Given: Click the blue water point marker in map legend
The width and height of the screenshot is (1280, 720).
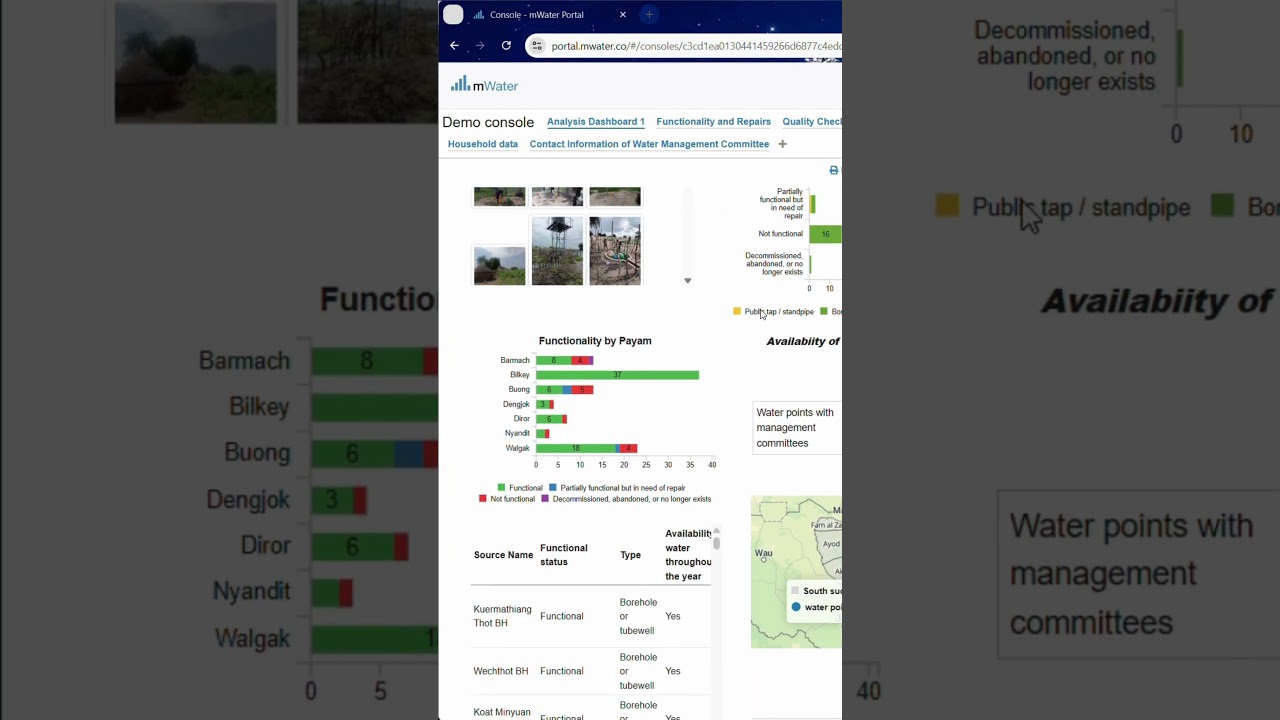Looking at the screenshot, I should pyautogui.click(x=796, y=607).
